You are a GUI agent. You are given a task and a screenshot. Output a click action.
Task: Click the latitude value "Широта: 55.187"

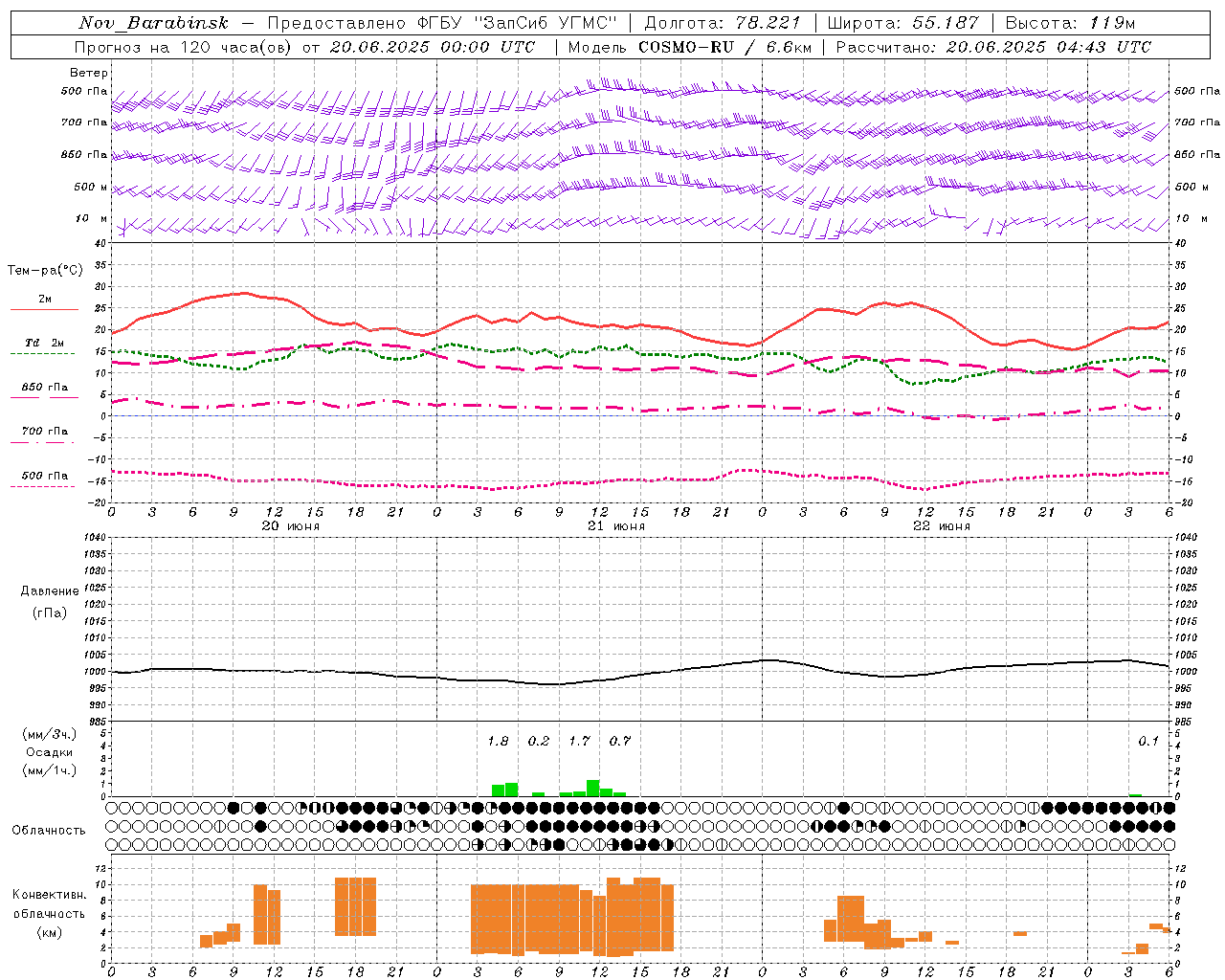tap(903, 23)
